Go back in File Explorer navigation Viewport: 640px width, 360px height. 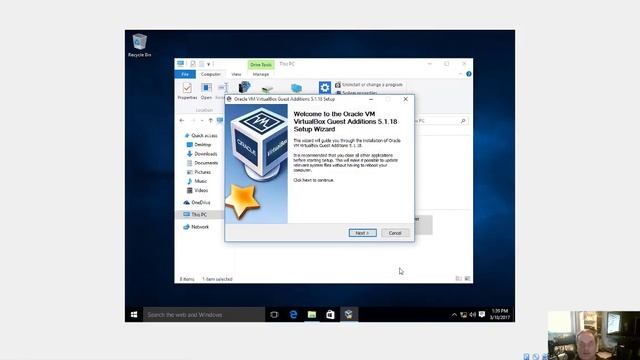[182, 120]
